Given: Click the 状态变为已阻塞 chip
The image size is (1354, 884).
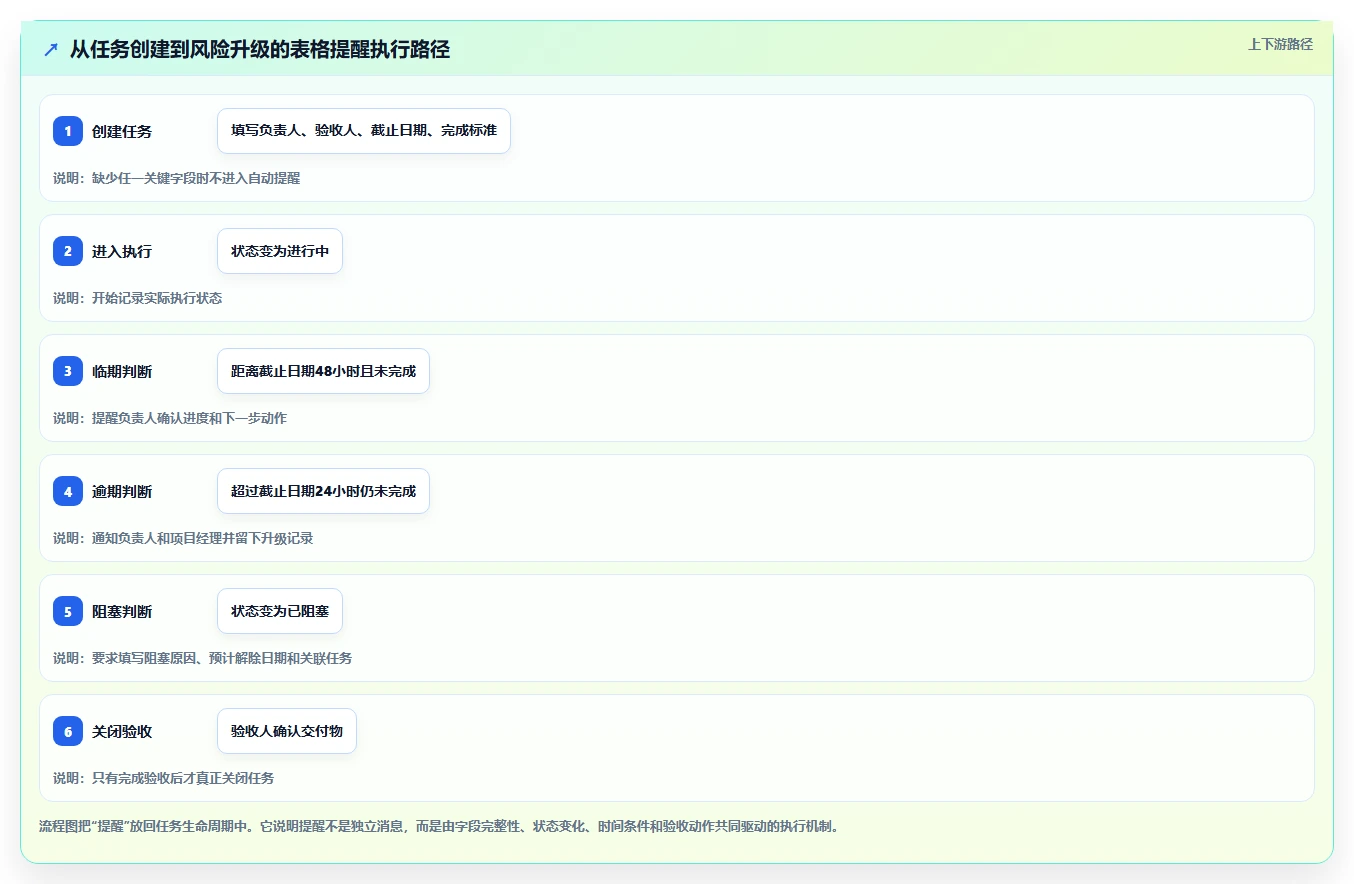Looking at the screenshot, I should 280,611.
